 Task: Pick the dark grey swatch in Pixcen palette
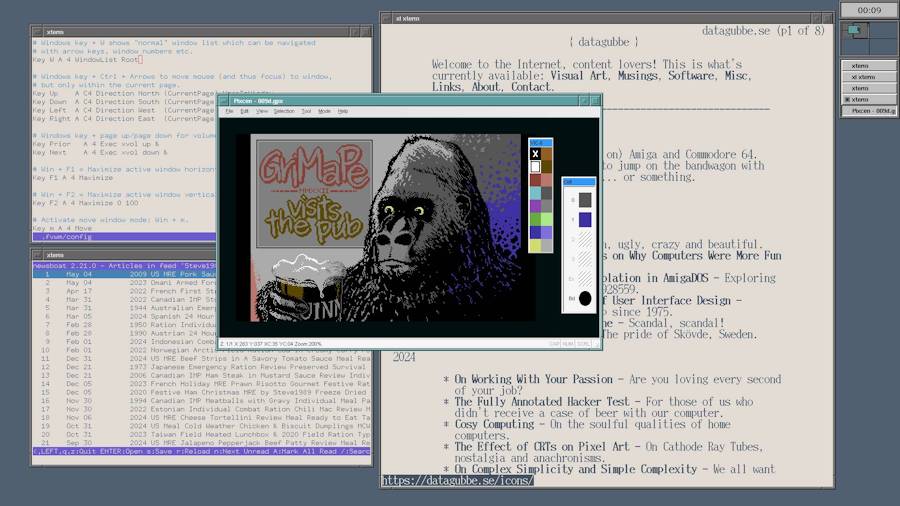coord(546,193)
